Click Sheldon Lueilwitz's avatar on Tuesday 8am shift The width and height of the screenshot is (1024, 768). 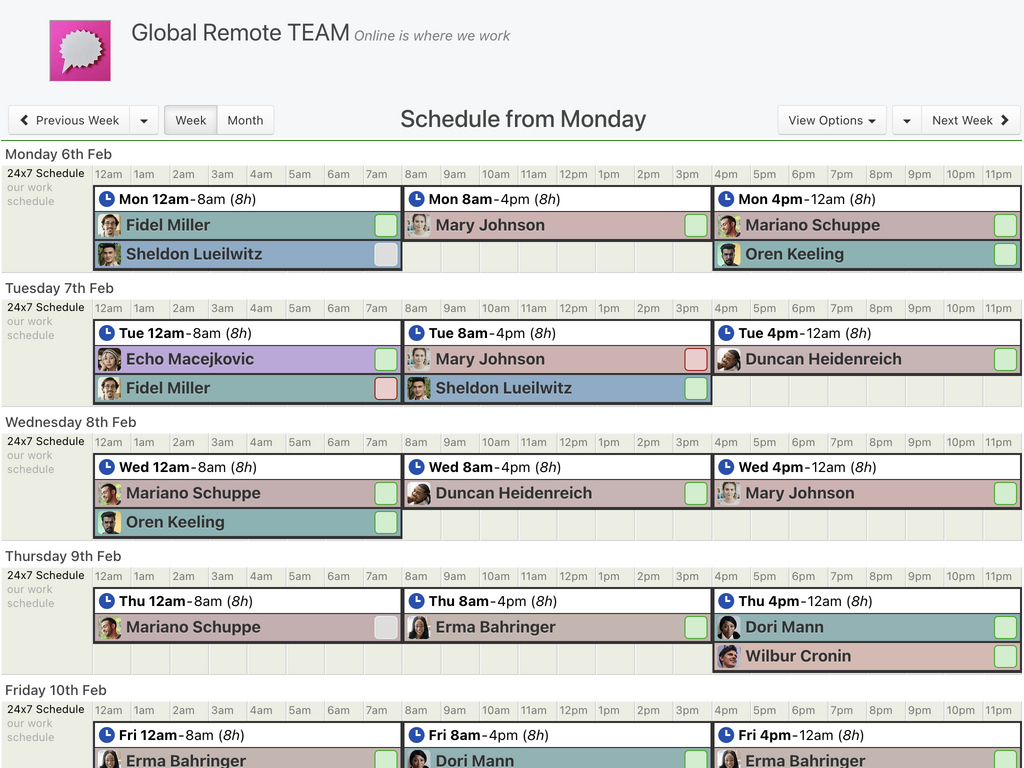(417, 387)
